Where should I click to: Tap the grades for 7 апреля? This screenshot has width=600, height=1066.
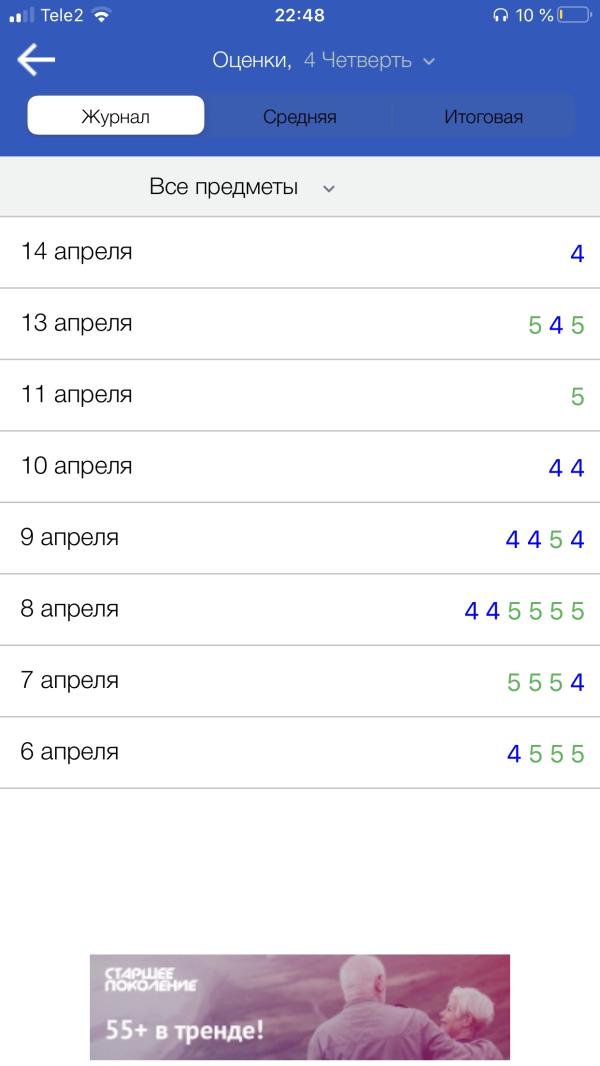point(546,682)
